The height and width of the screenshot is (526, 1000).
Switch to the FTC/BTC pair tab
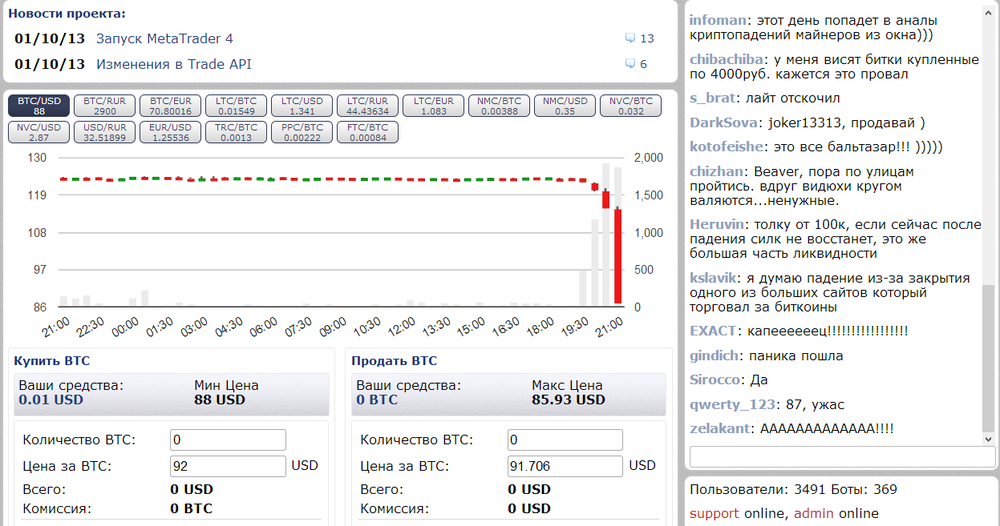[x=367, y=132]
